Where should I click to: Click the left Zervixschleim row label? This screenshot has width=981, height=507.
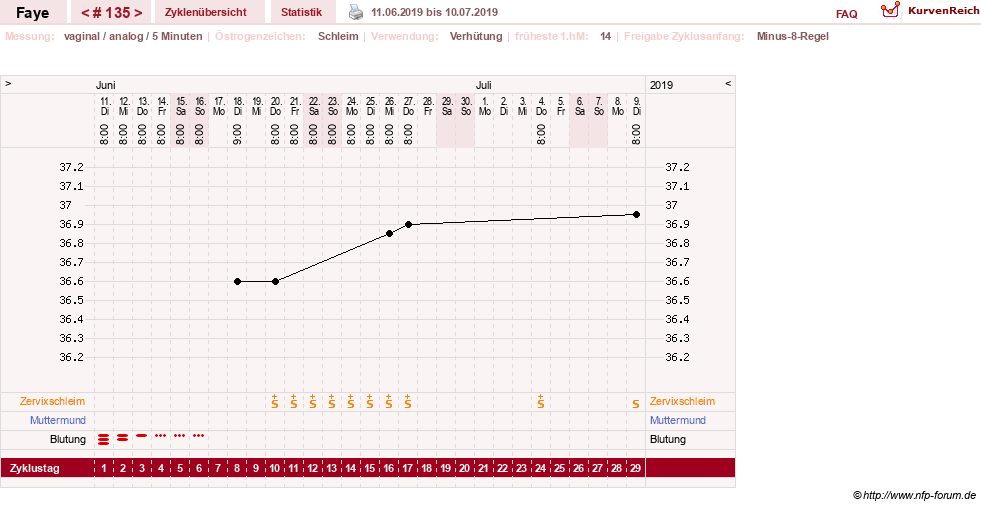(53, 401)
